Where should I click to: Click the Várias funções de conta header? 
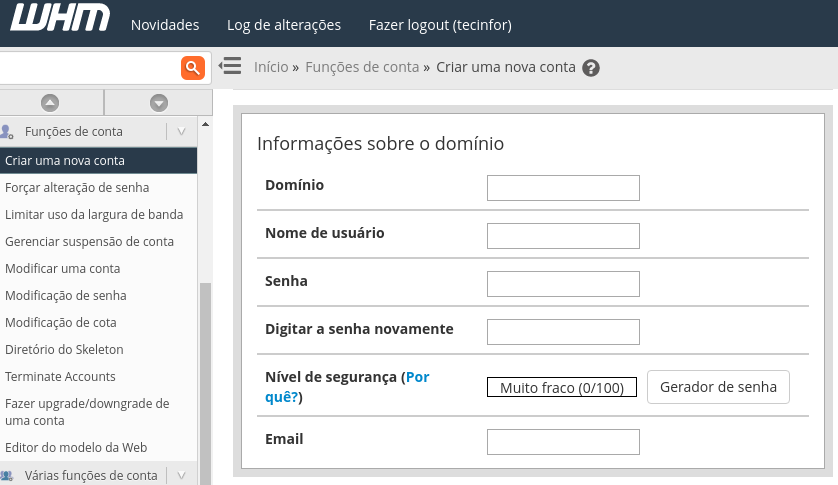coord(91,475)
